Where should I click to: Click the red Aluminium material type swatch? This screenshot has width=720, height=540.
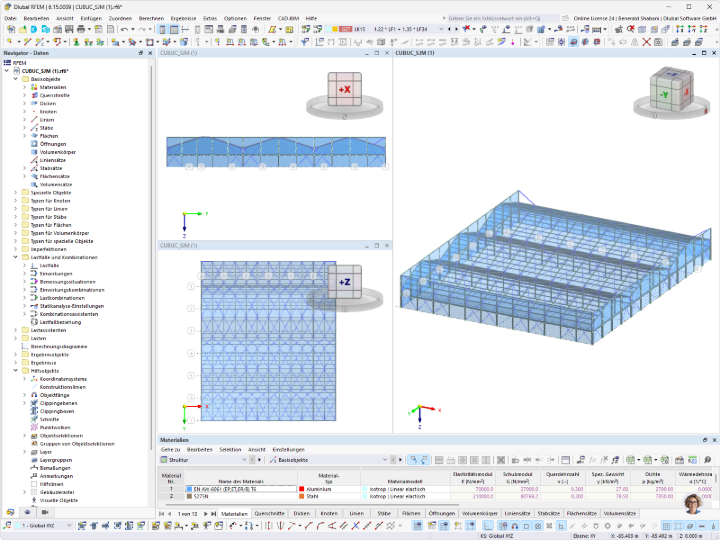point(302,489)
